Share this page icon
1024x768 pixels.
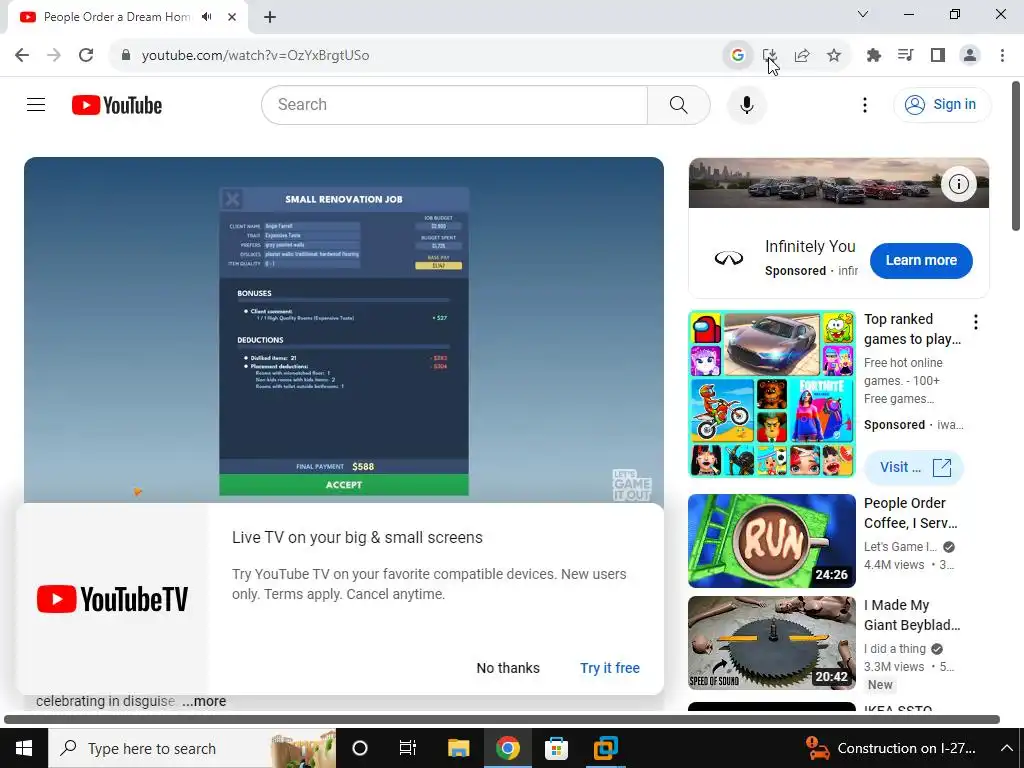(x=802, y=55)
